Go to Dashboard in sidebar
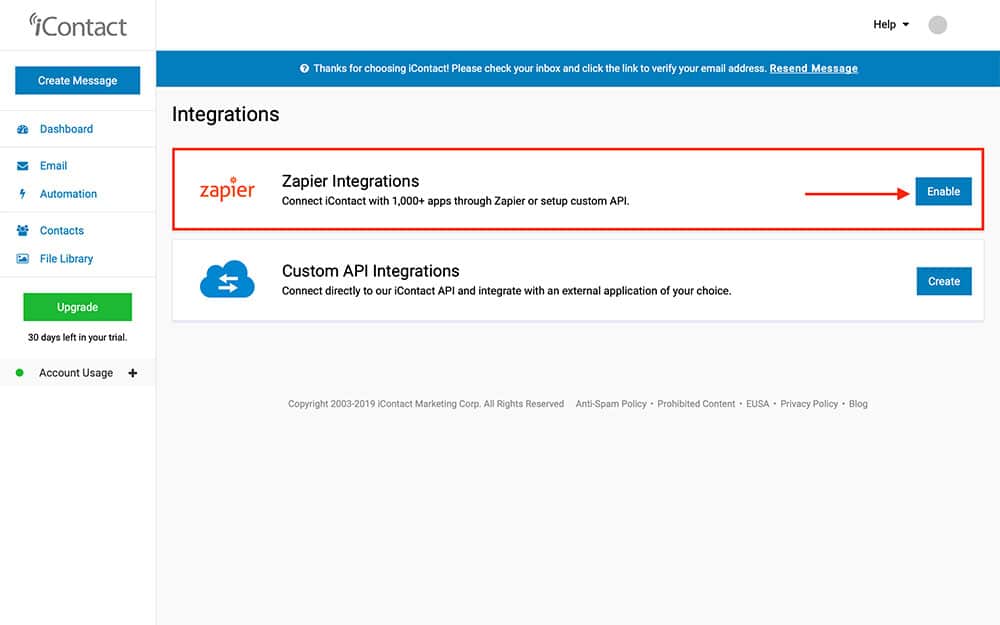Viewport: 1000px width, 625px height. click(66, 129)
